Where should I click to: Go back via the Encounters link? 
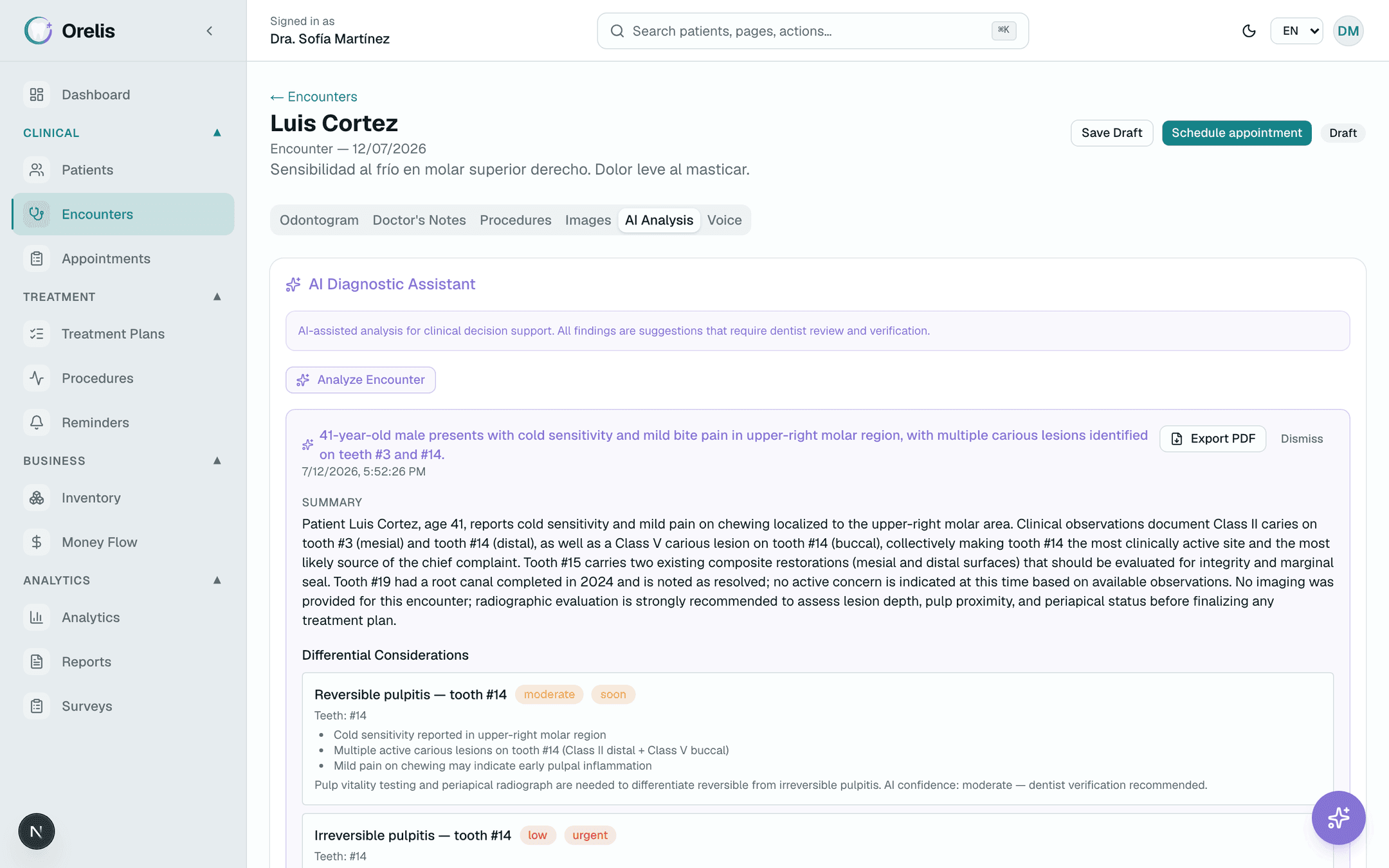314,96
